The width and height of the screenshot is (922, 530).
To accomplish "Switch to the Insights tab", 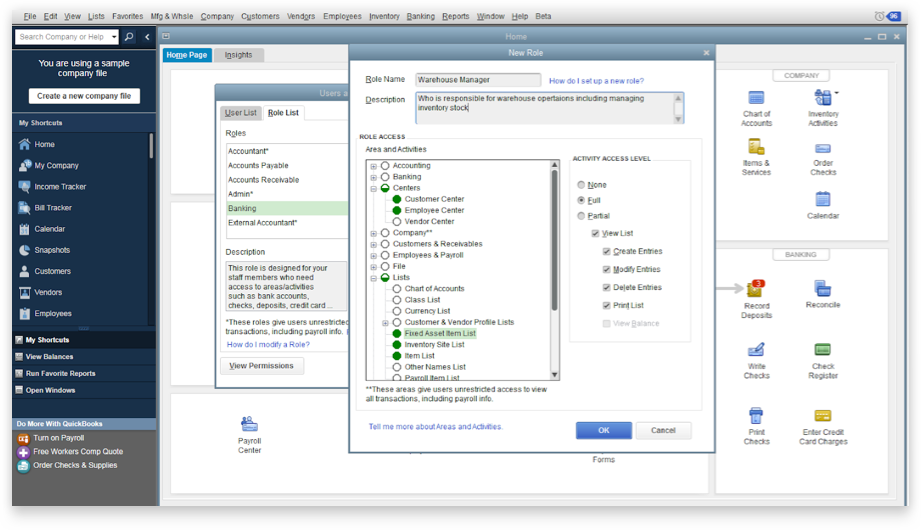I will pyautogui.click(x=238, y=55).
